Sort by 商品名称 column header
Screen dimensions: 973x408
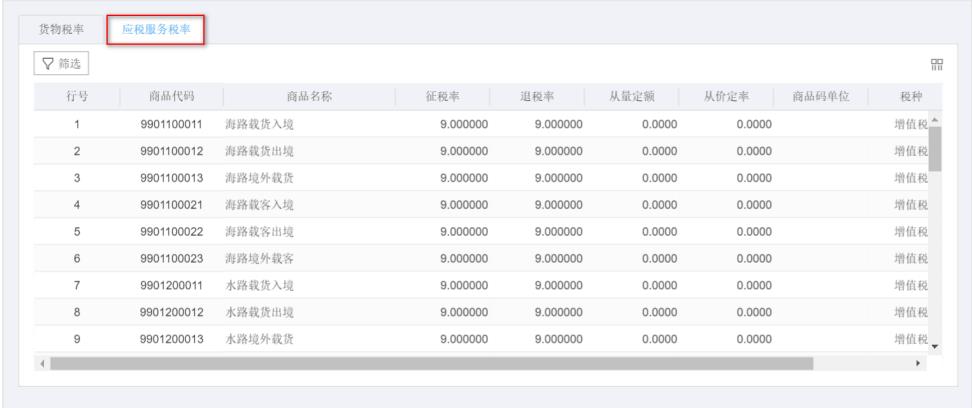[x=308, y=96]
